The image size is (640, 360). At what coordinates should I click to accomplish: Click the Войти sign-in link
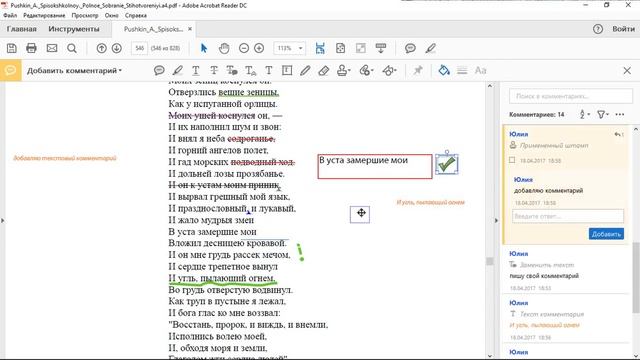[x=623, y=29]
